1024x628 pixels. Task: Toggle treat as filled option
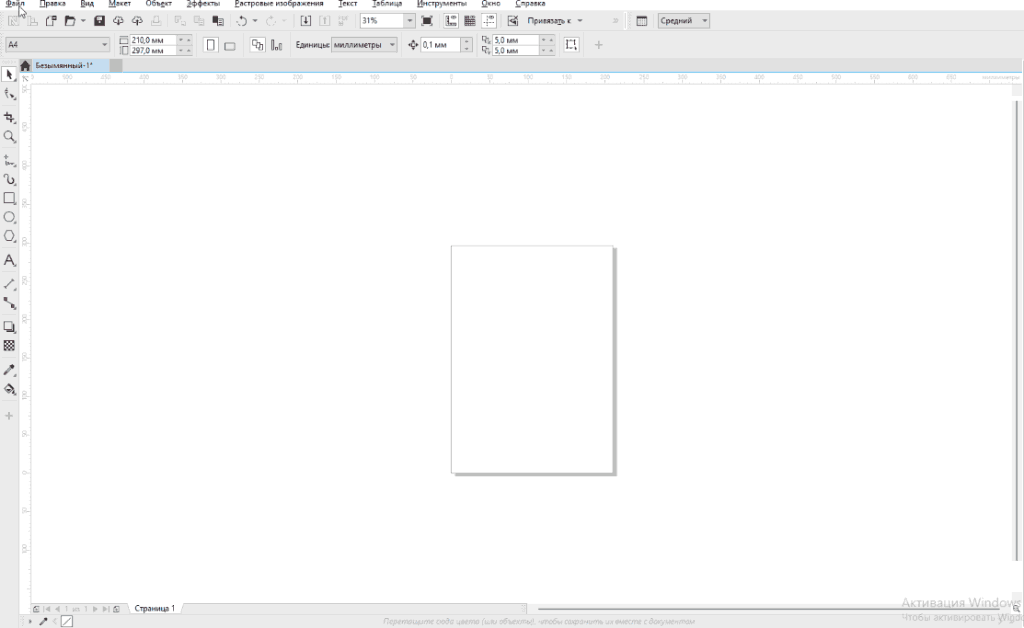pyautogui.click(x=571, y=45)
